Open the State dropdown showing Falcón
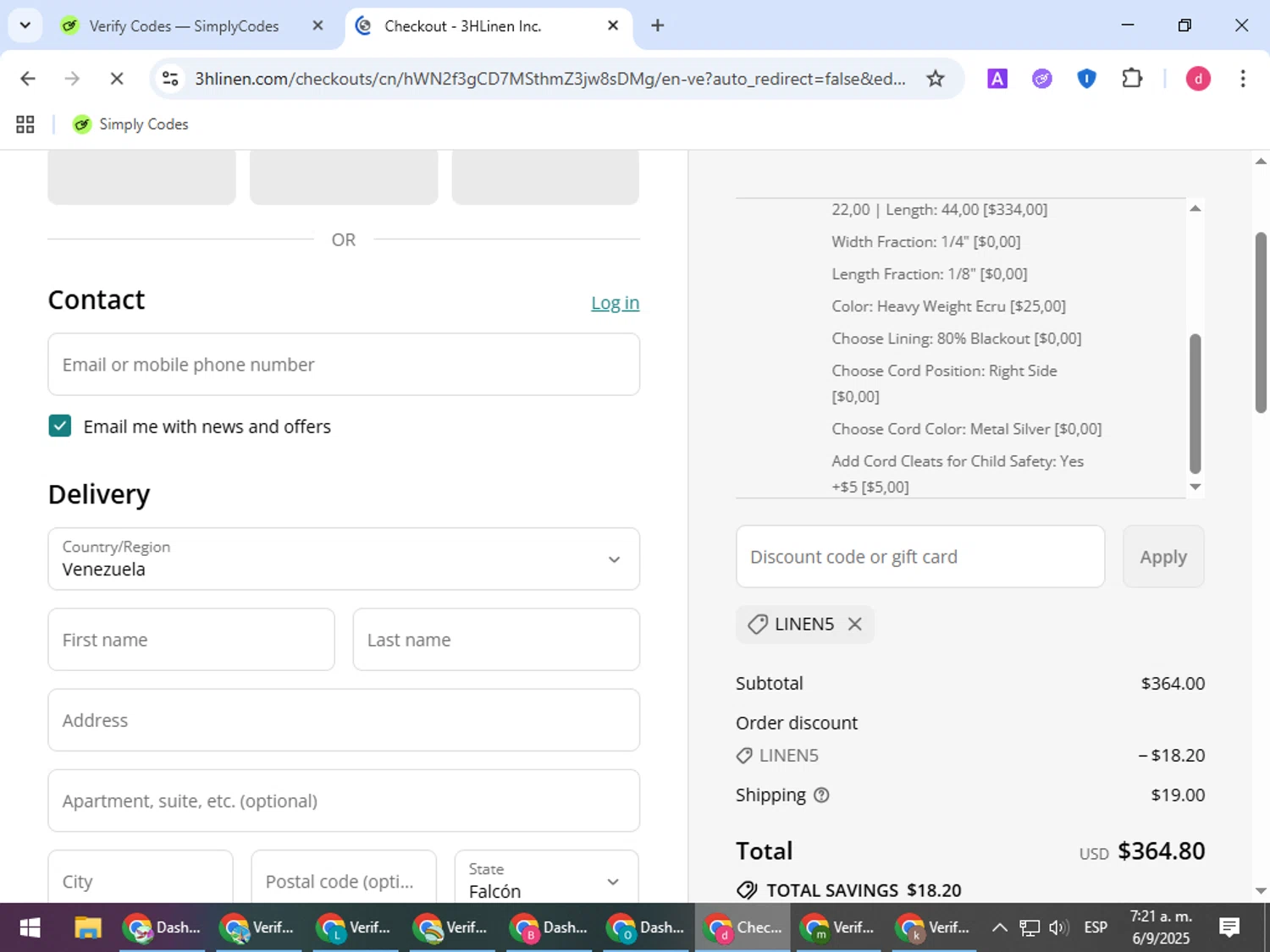 tap(547, 877)
